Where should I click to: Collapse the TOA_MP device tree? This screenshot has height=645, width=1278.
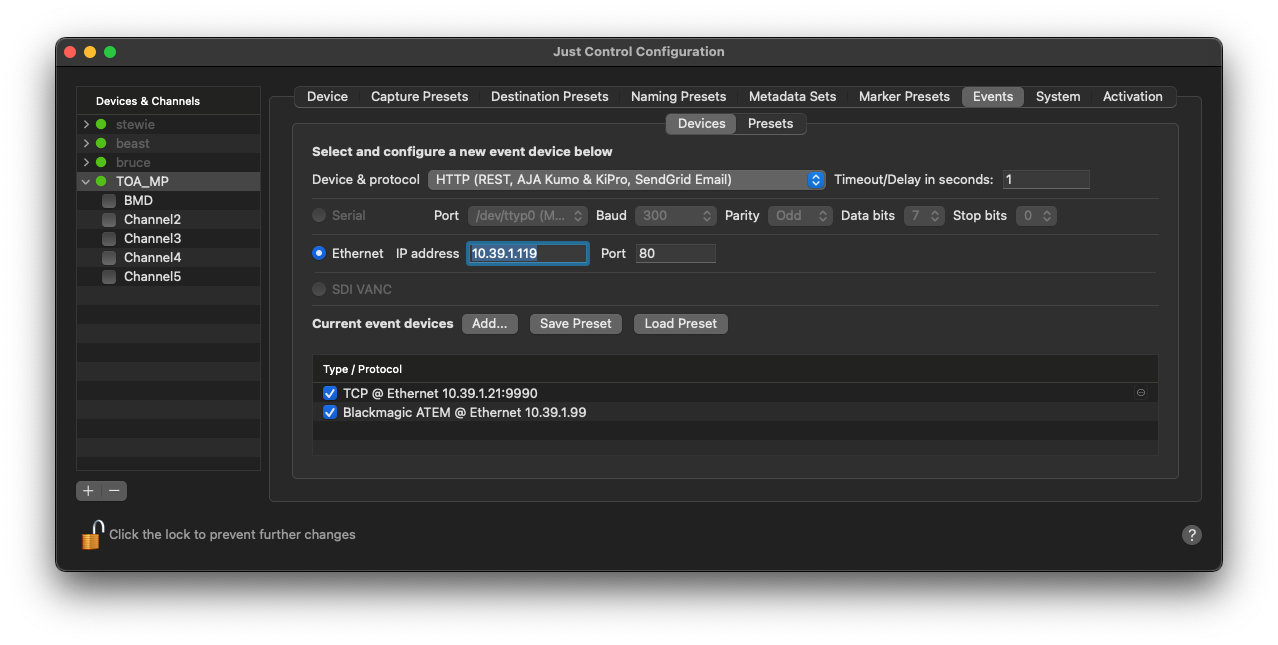(x=86, y=182)
